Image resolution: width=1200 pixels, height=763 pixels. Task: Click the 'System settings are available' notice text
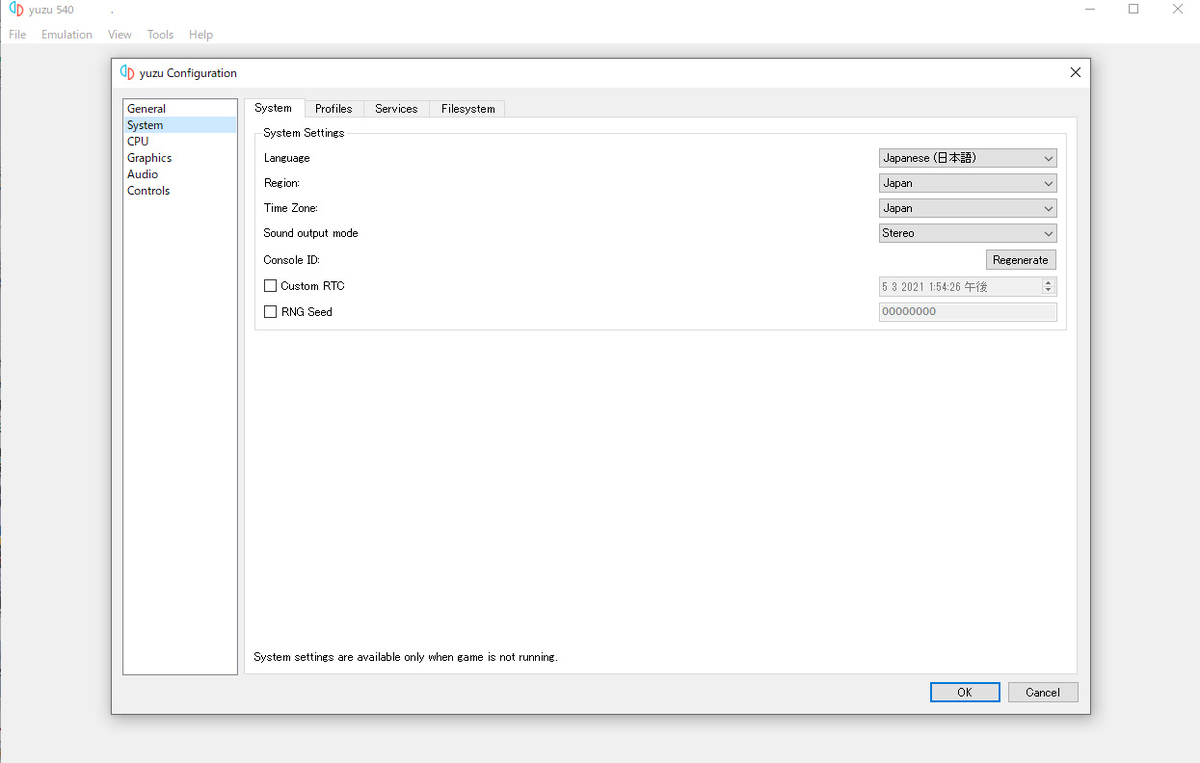click(406, 657)
